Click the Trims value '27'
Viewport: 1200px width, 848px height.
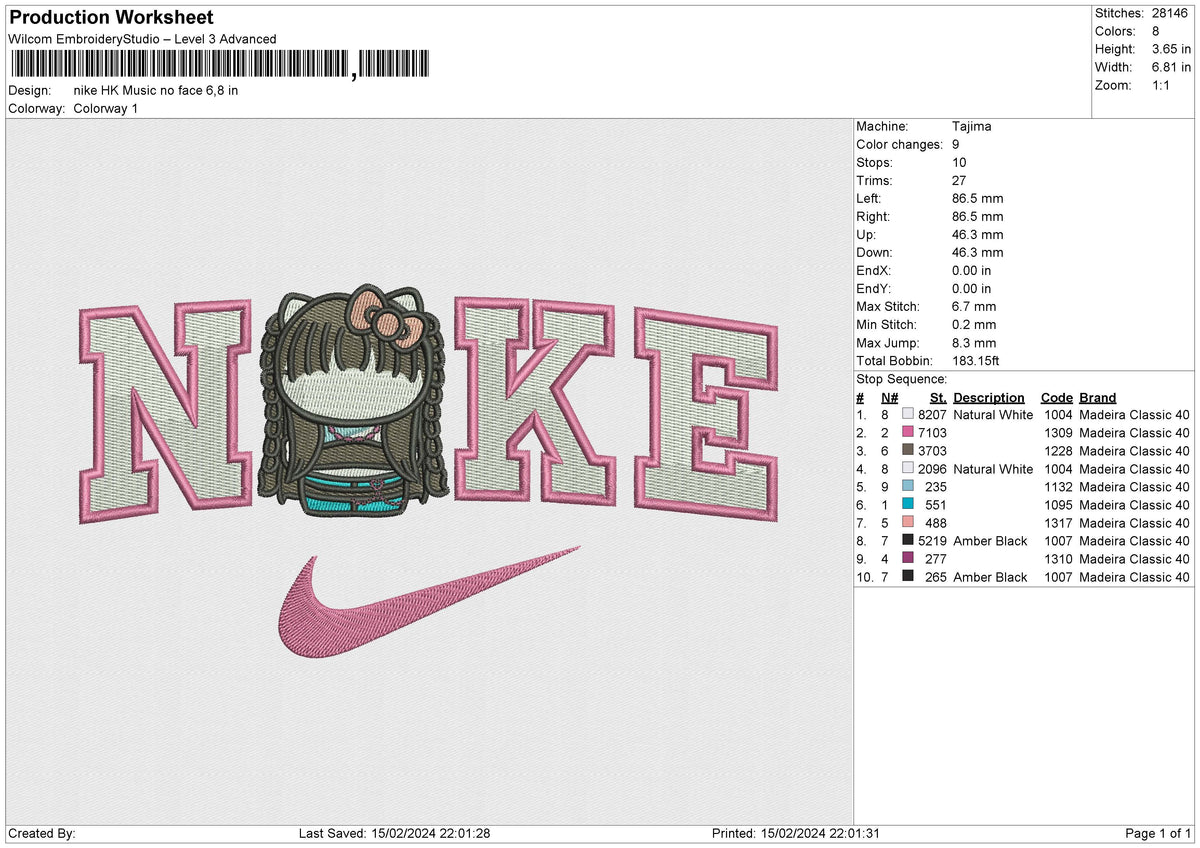click(960, 181)
